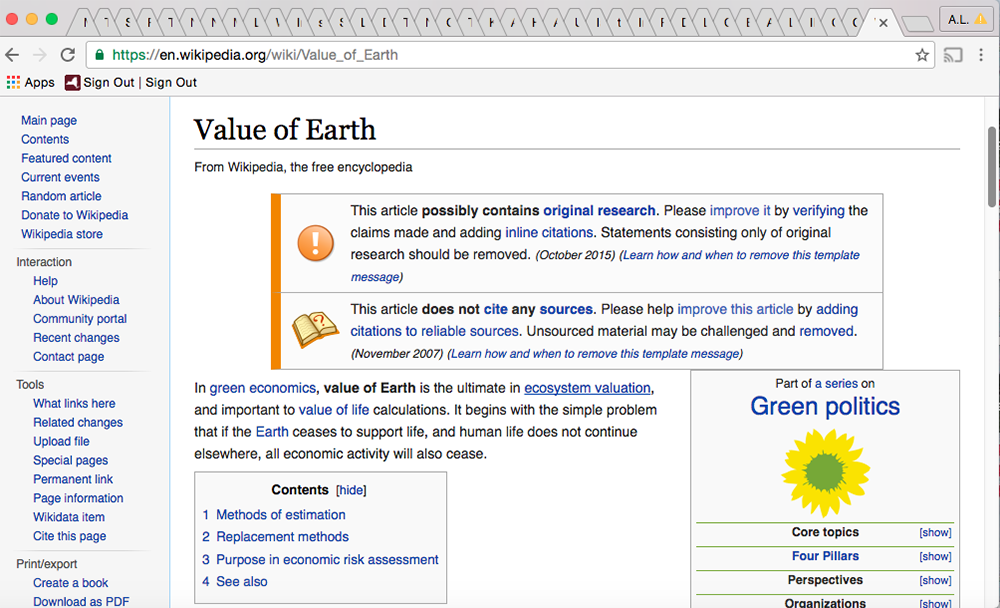Go to Community portal

click(x=80, y=318)
